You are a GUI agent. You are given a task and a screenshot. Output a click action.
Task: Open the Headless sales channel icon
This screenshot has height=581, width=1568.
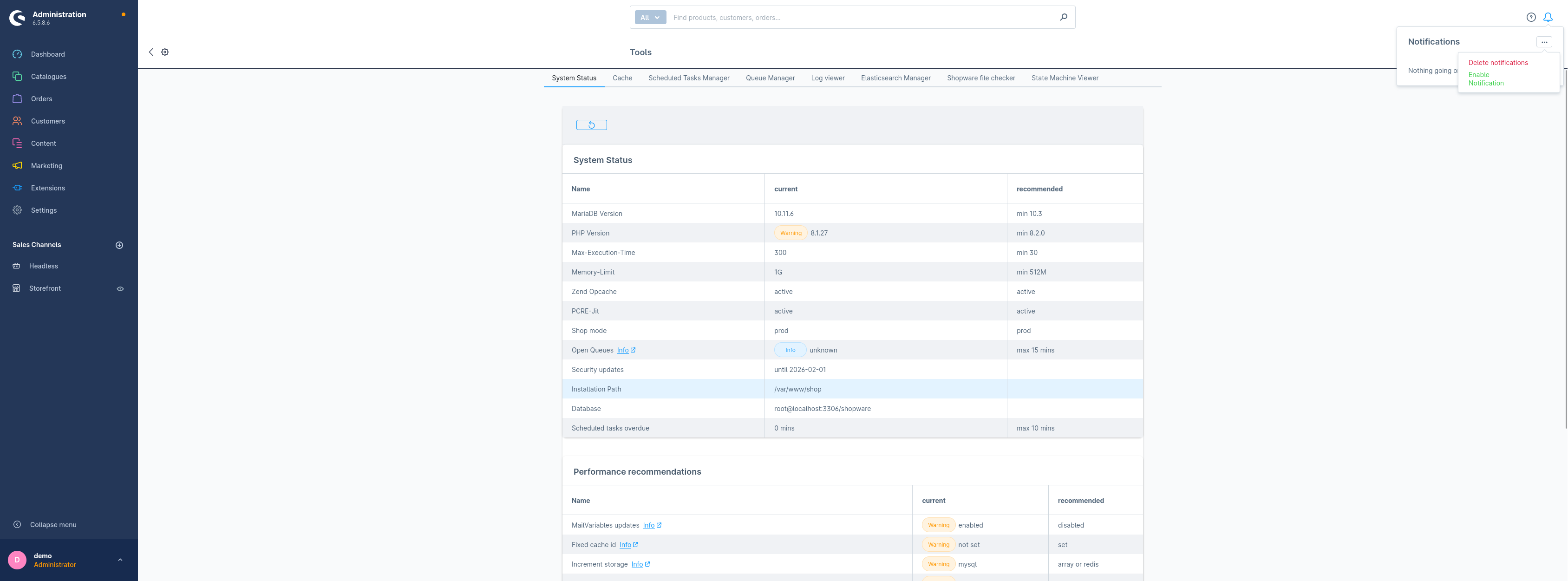[x=16, y=266]
